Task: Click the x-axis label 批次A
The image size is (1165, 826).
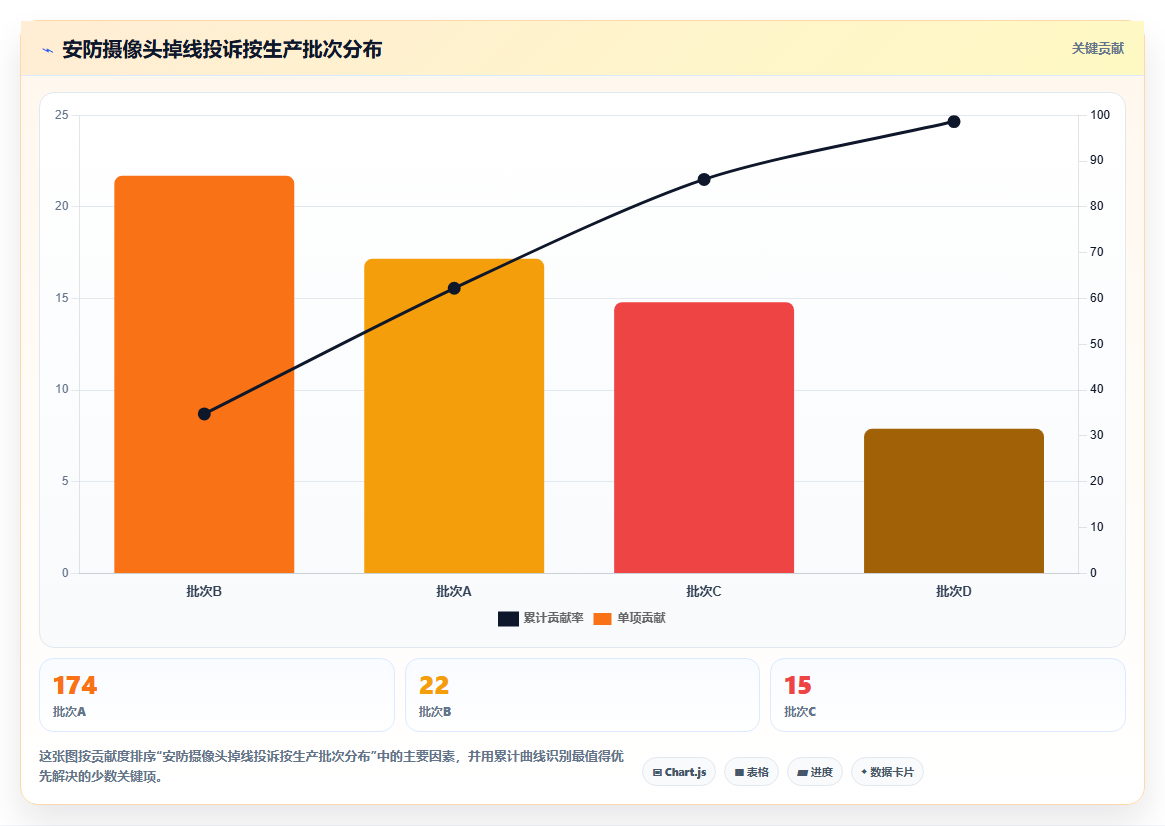Action: coord(454,591)
